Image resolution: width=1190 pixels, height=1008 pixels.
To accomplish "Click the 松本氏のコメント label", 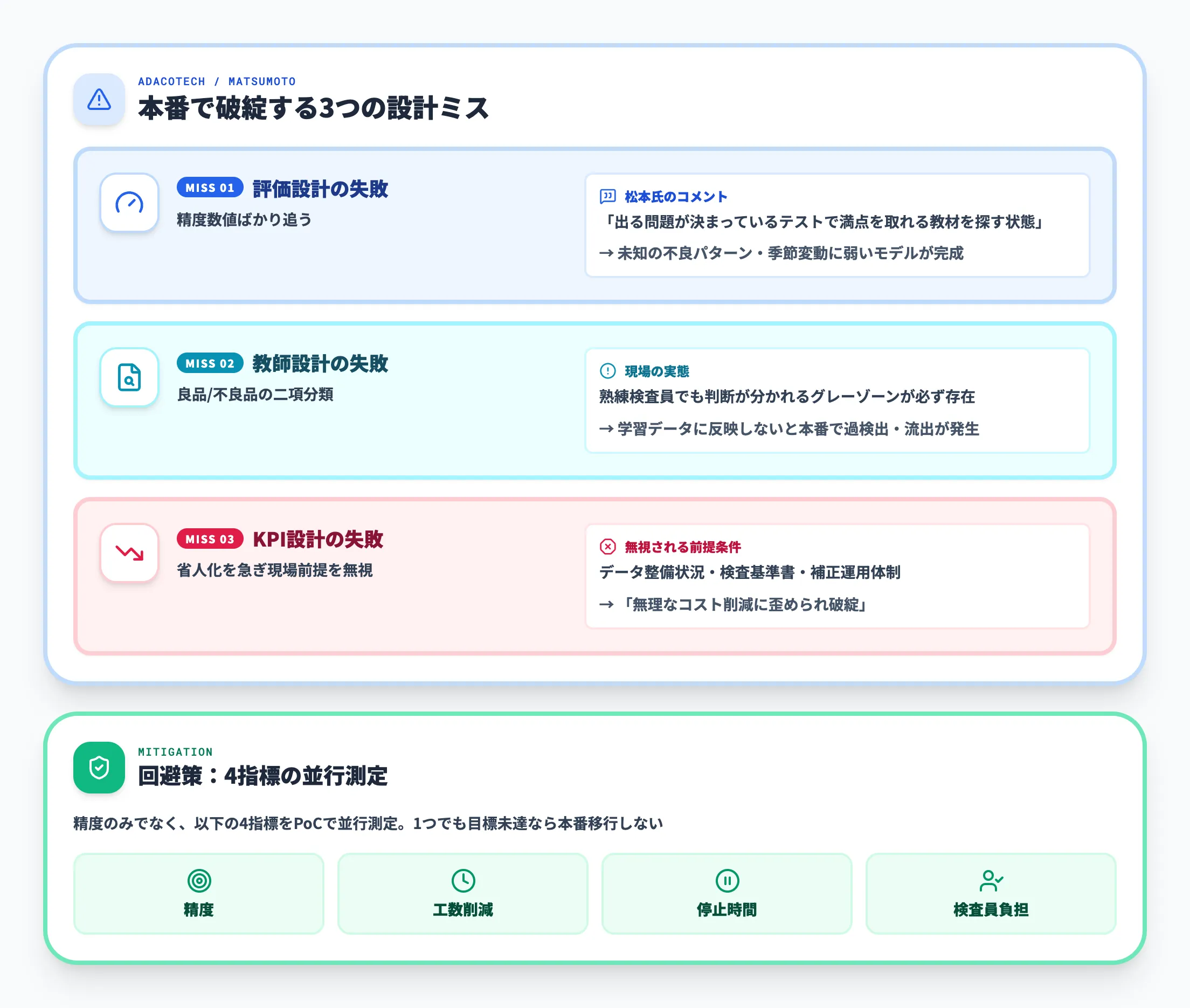I will pos(675,197).
